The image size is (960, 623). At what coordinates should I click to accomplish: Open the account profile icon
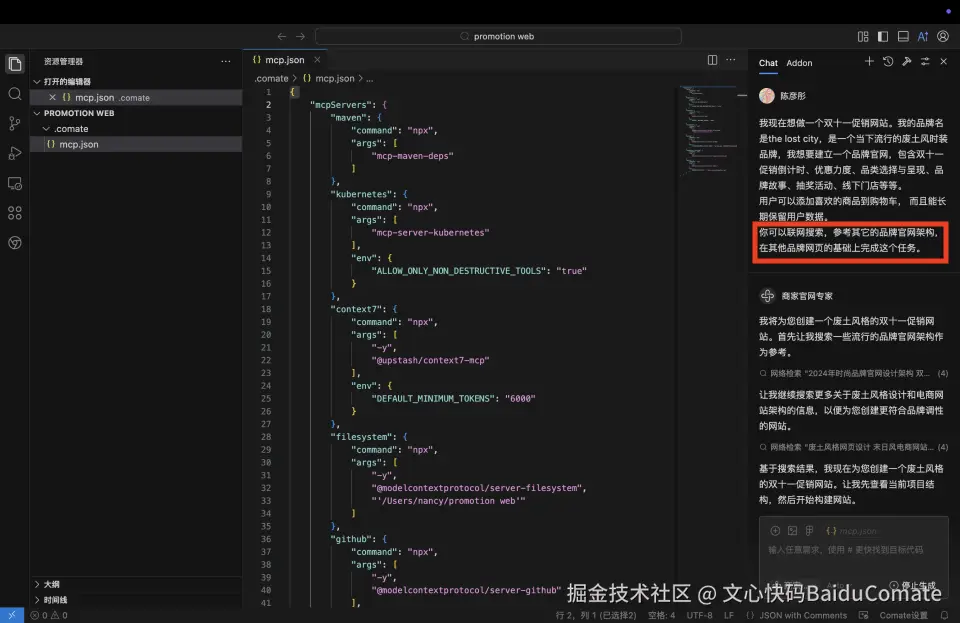(x=943, y=36)
